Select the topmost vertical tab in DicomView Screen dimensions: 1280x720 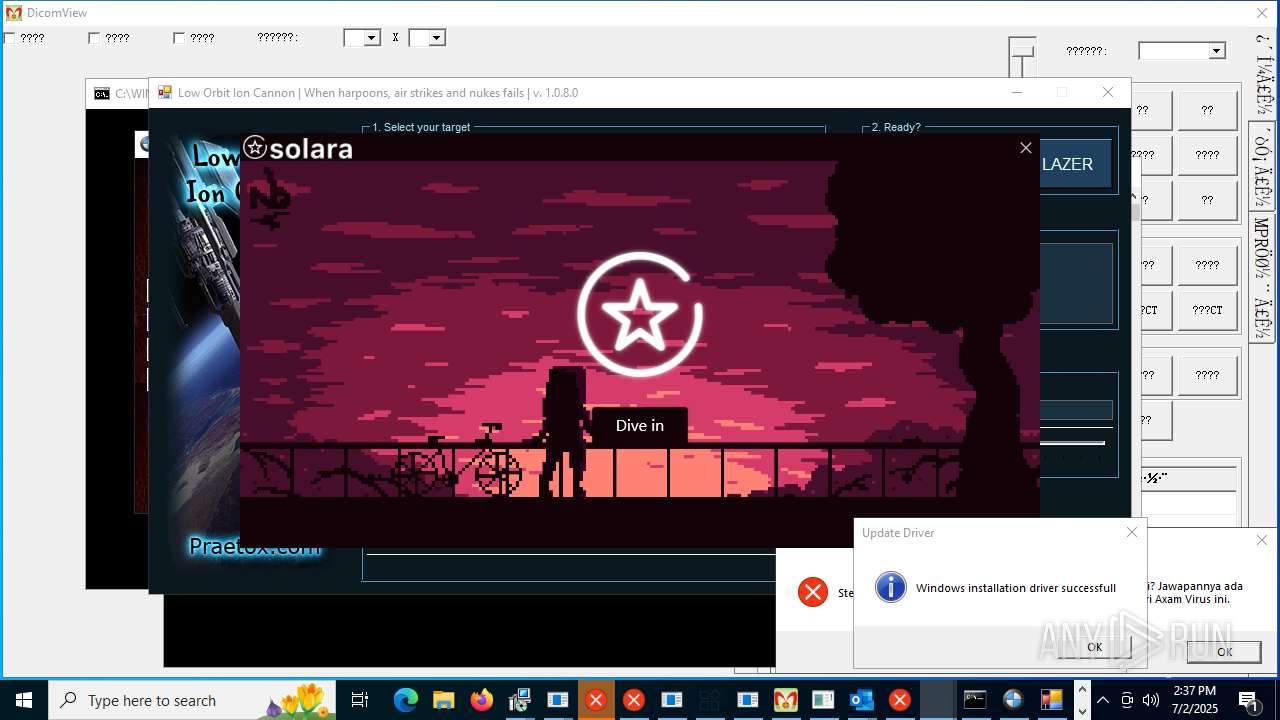pos(1263,77)
